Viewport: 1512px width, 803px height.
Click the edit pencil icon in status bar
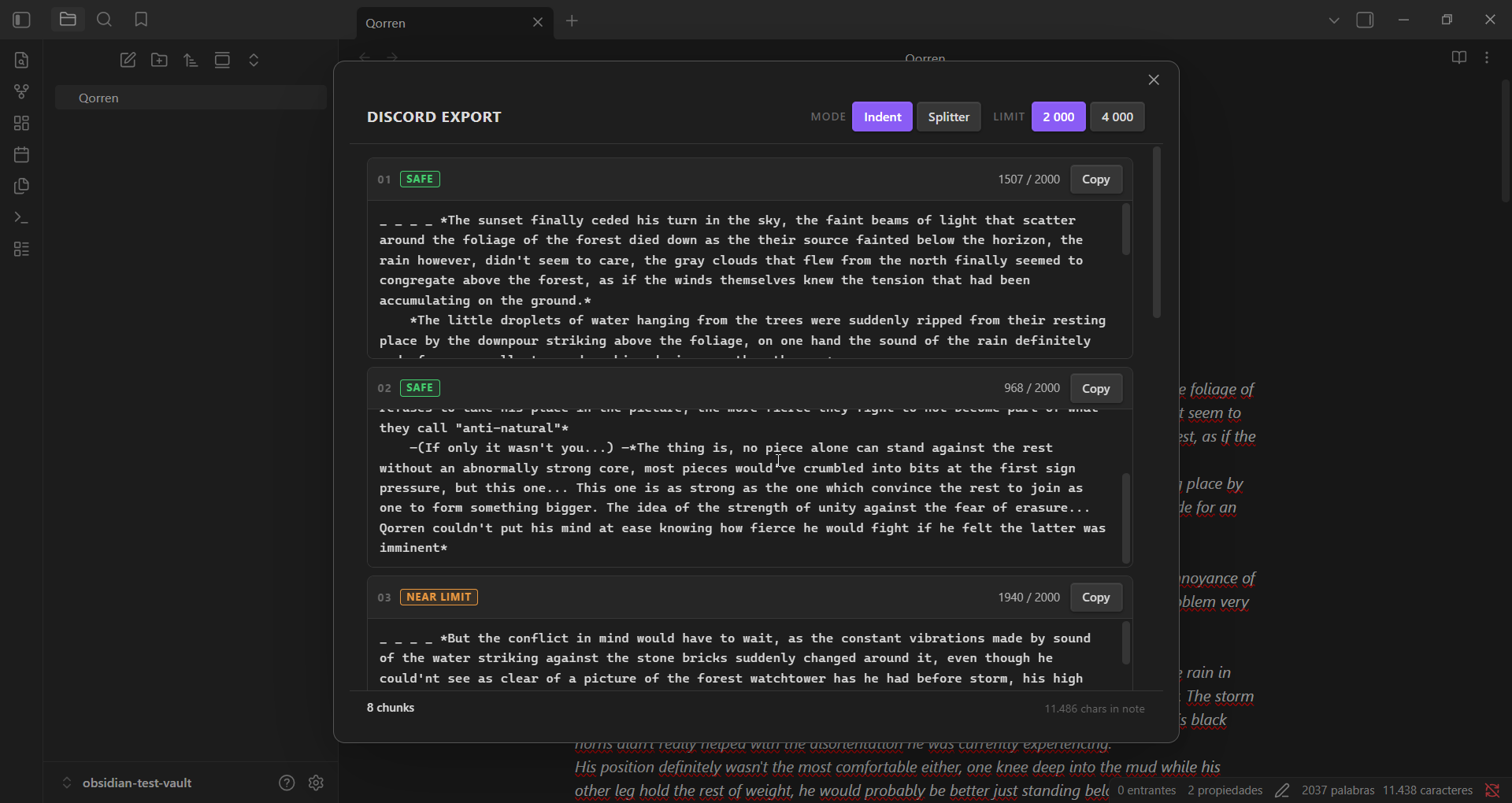click(1283, 790)
